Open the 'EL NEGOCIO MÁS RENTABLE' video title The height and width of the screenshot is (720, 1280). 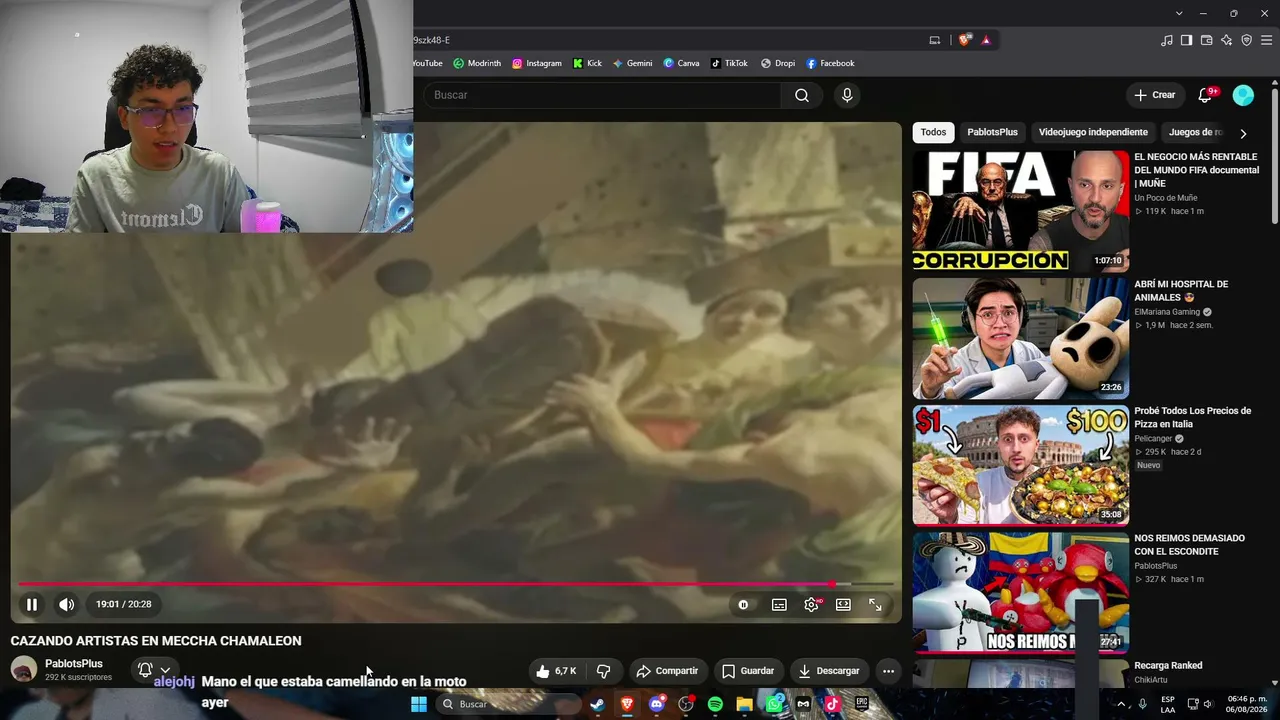(x=1196, y=170)
